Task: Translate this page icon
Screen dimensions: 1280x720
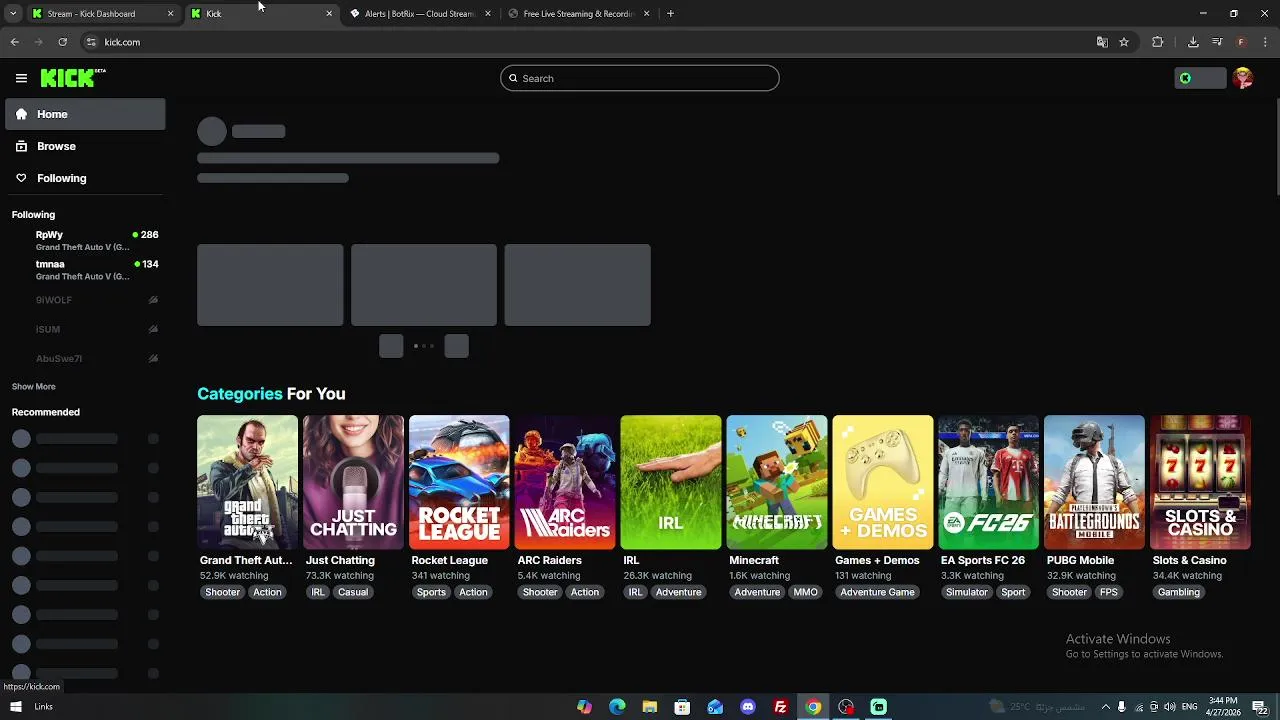Action: tap(1102, 42)
